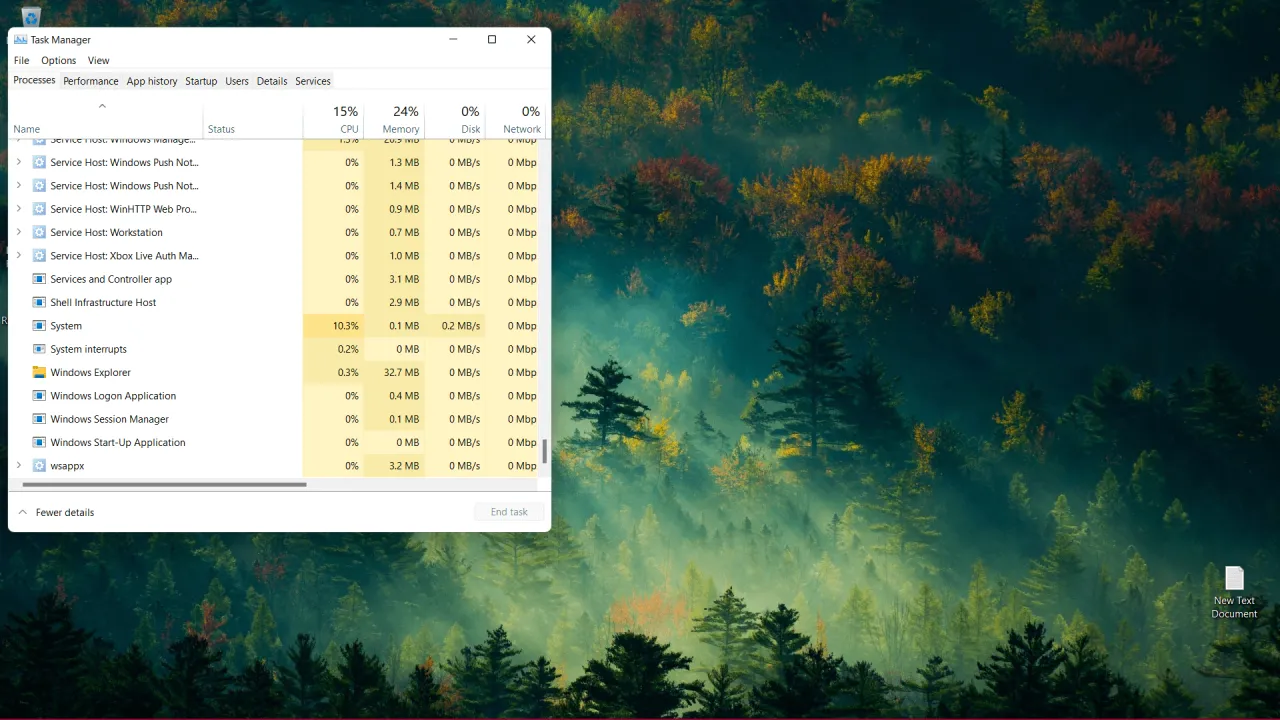Click the horizontal scrollbar in process list
The width and height of the screenshot is (1280, 720).
click(165, 485)
